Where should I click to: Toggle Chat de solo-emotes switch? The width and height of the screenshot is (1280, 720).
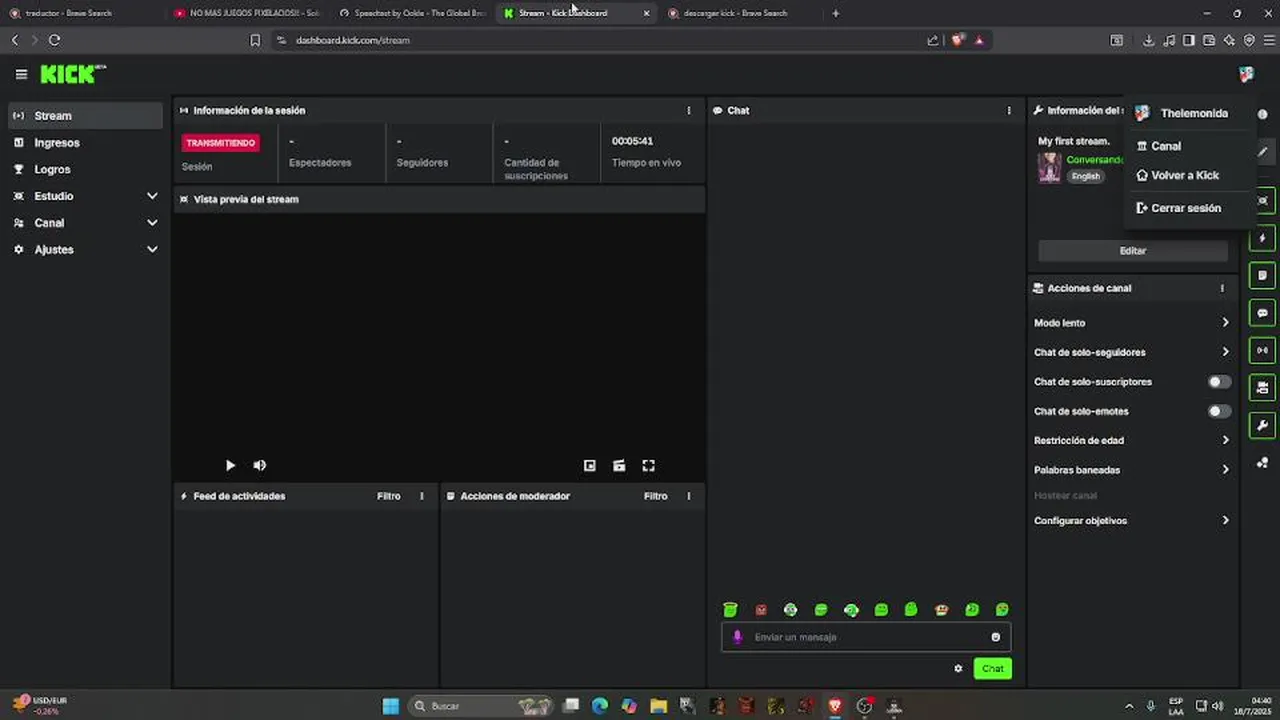click(x=1219, y=411)
